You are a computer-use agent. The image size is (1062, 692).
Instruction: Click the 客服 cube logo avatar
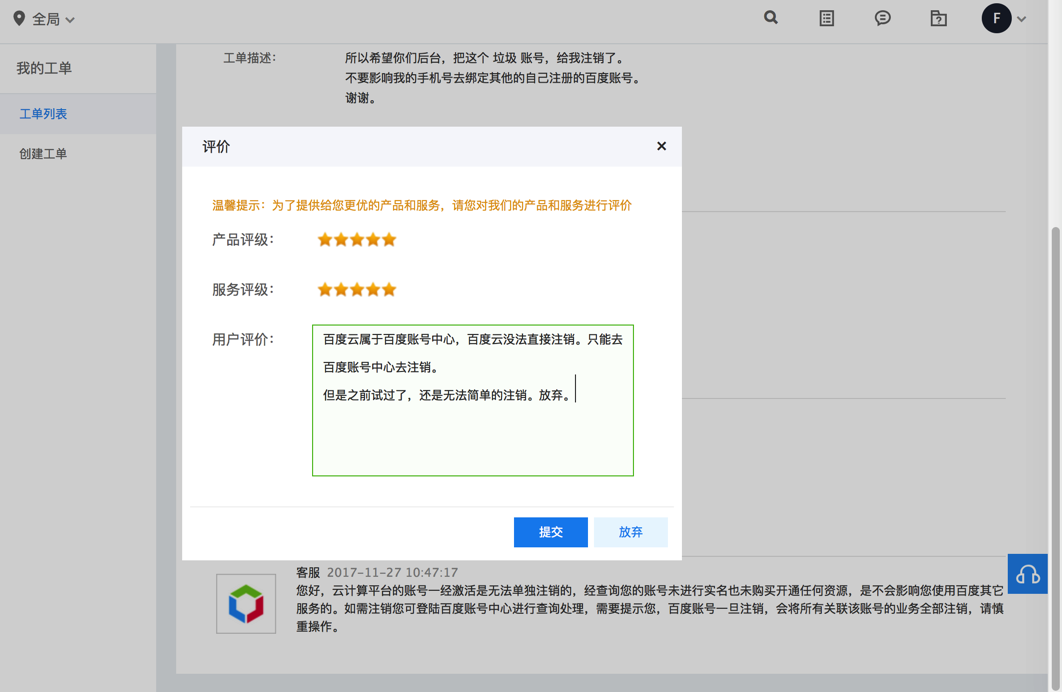[x=246, y=604]
